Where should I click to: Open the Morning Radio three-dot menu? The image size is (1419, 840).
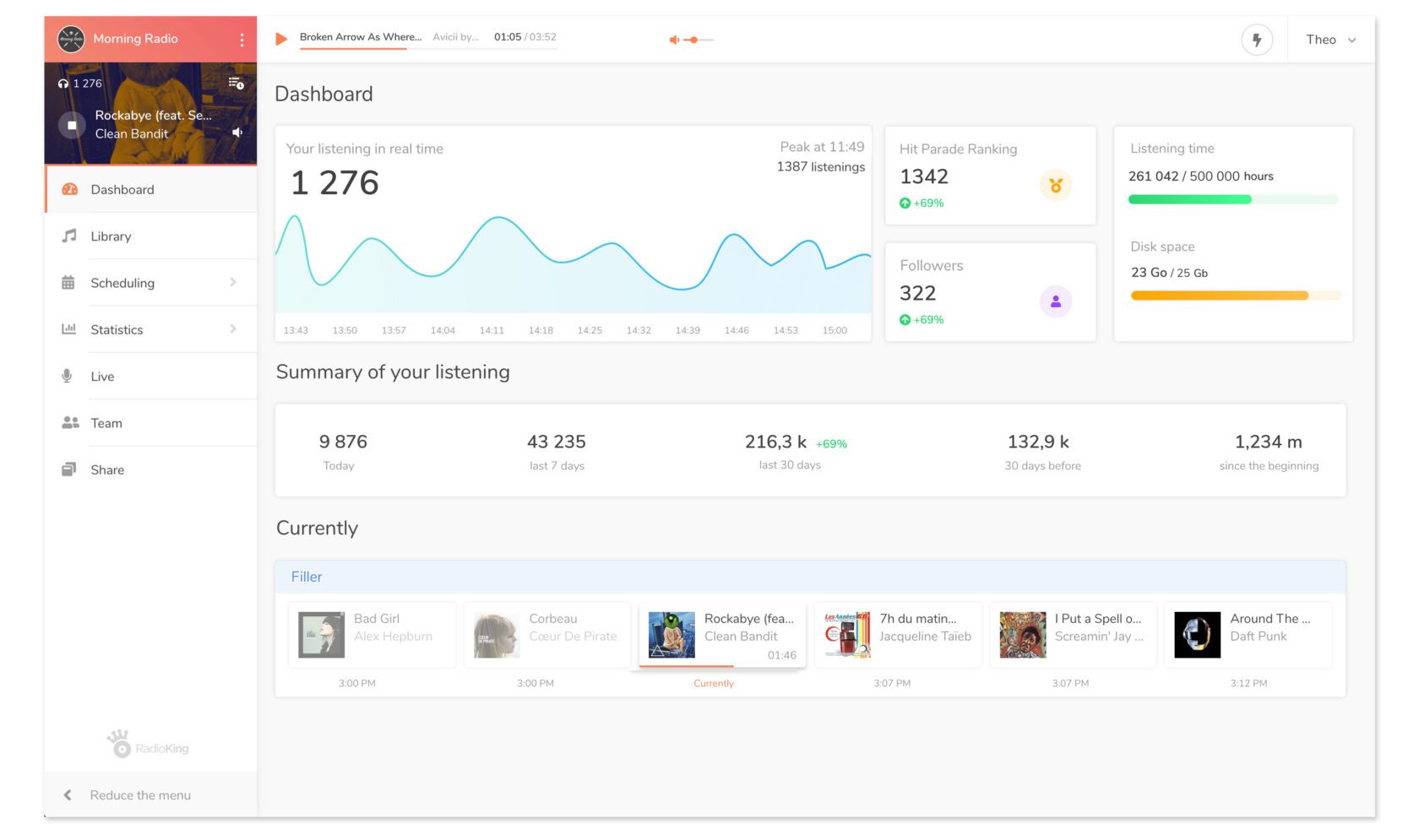[243, 39]
